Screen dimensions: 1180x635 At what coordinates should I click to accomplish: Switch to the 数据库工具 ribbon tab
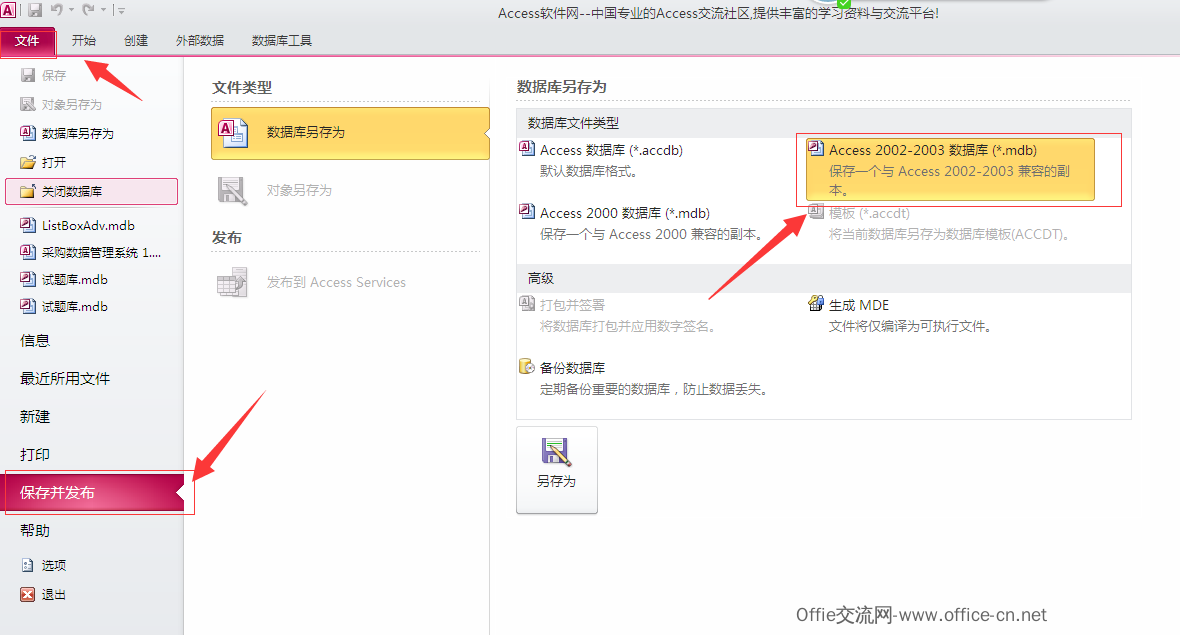point(281,41)
